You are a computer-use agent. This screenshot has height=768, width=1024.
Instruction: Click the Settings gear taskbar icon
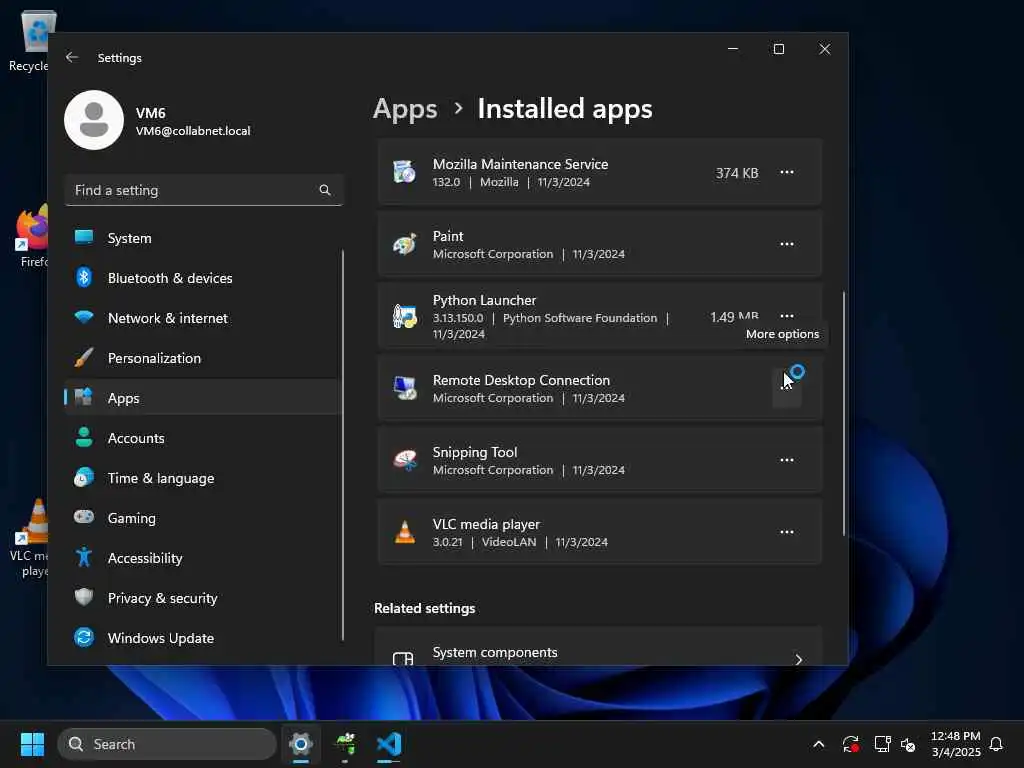301,744
